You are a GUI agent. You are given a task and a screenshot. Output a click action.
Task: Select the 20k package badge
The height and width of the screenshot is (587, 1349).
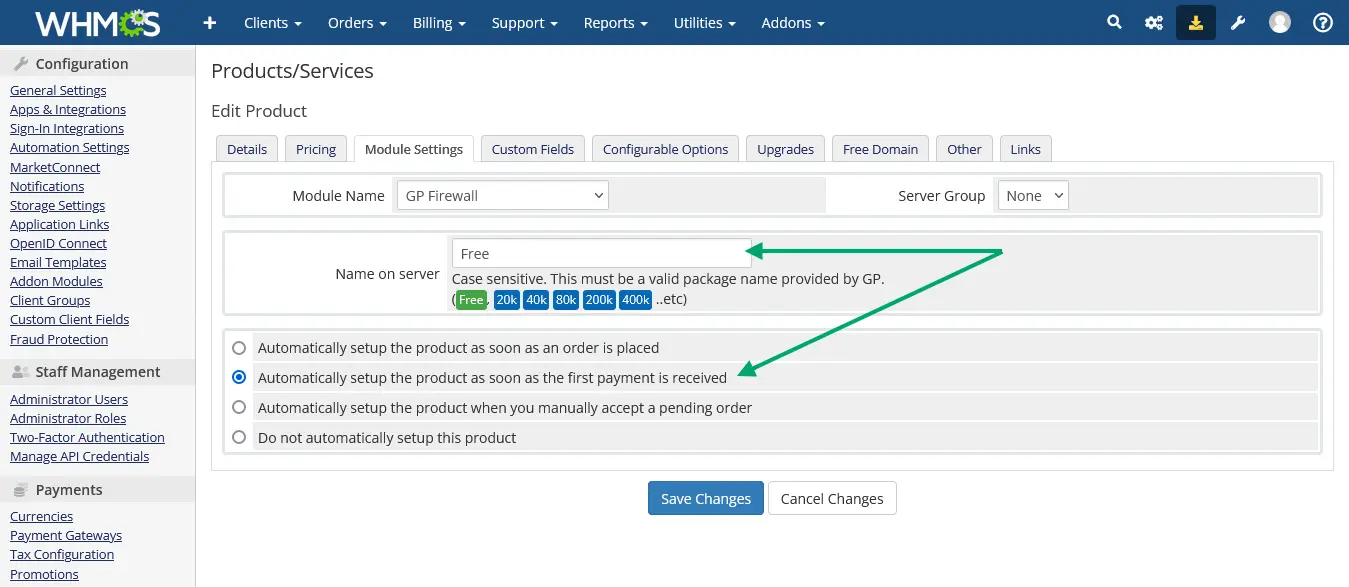507,300
